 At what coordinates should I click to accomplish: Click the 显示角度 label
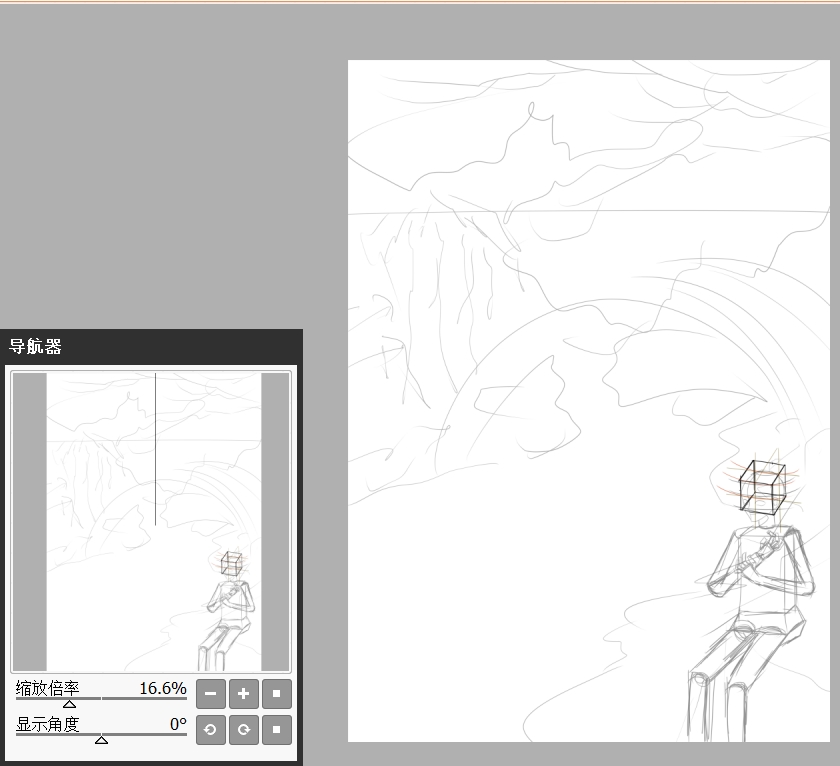(48, 724)
